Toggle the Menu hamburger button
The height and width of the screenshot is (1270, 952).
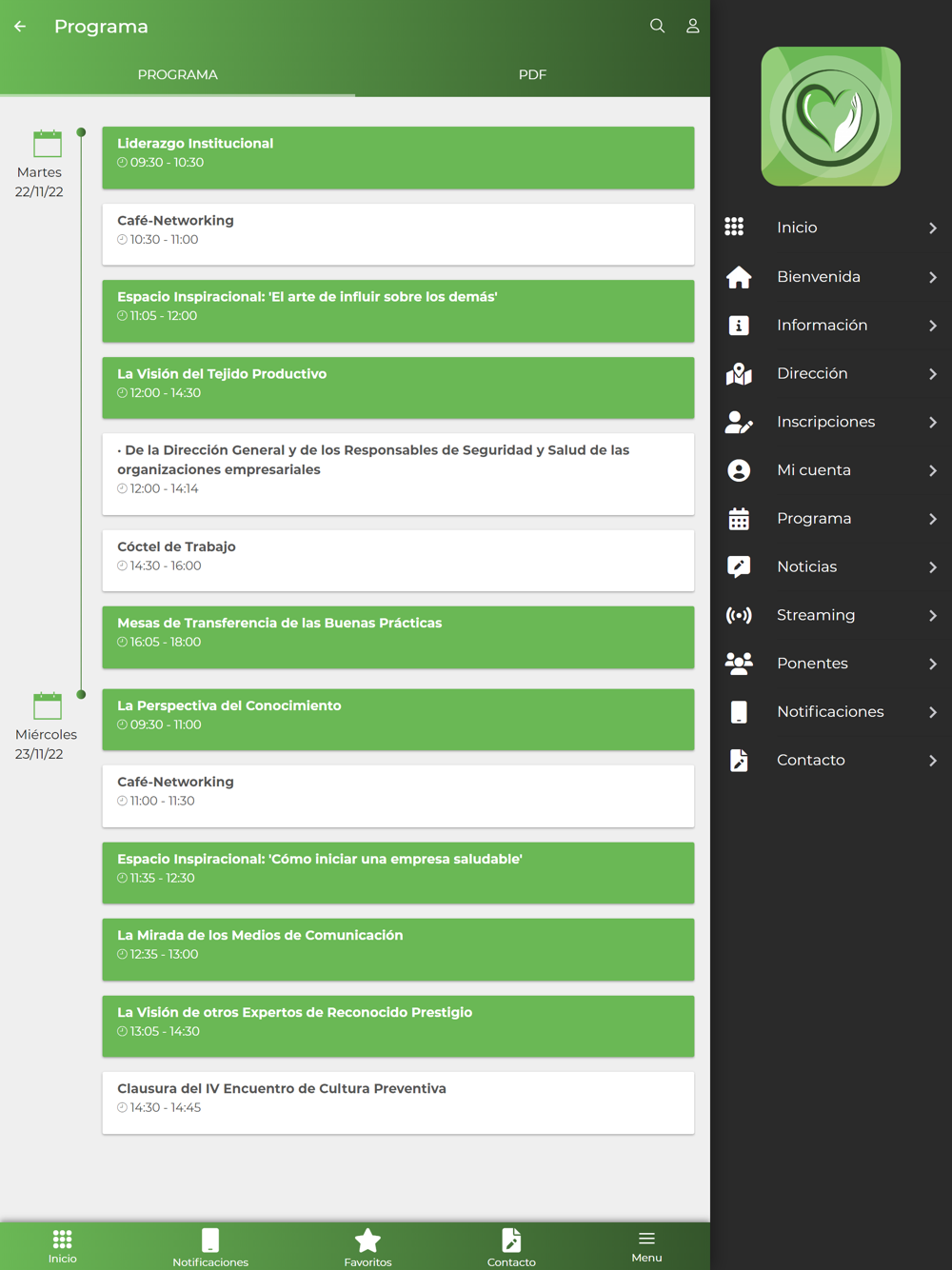646,1246
